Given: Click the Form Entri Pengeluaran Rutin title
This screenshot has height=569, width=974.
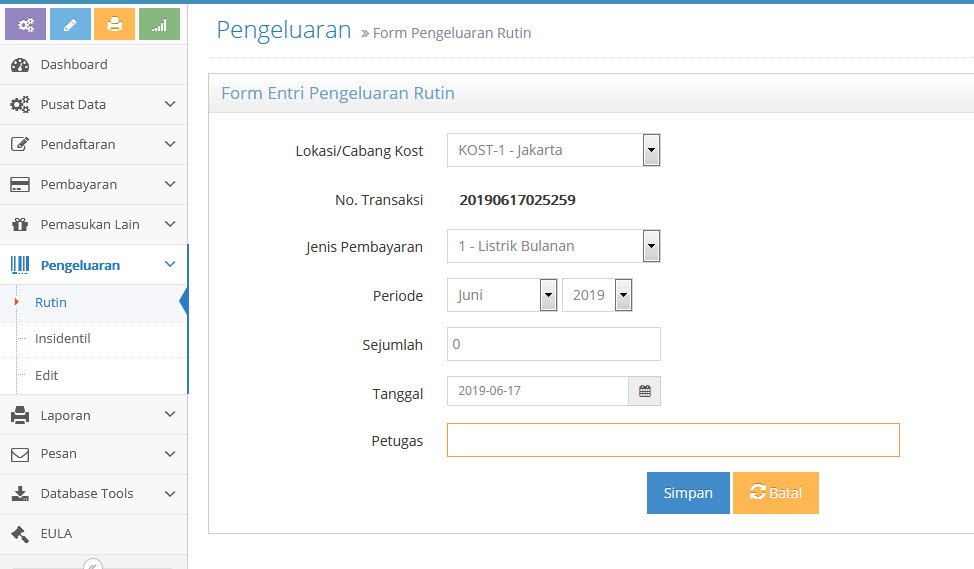Looking at the screenshot, I should coord(338,93).
